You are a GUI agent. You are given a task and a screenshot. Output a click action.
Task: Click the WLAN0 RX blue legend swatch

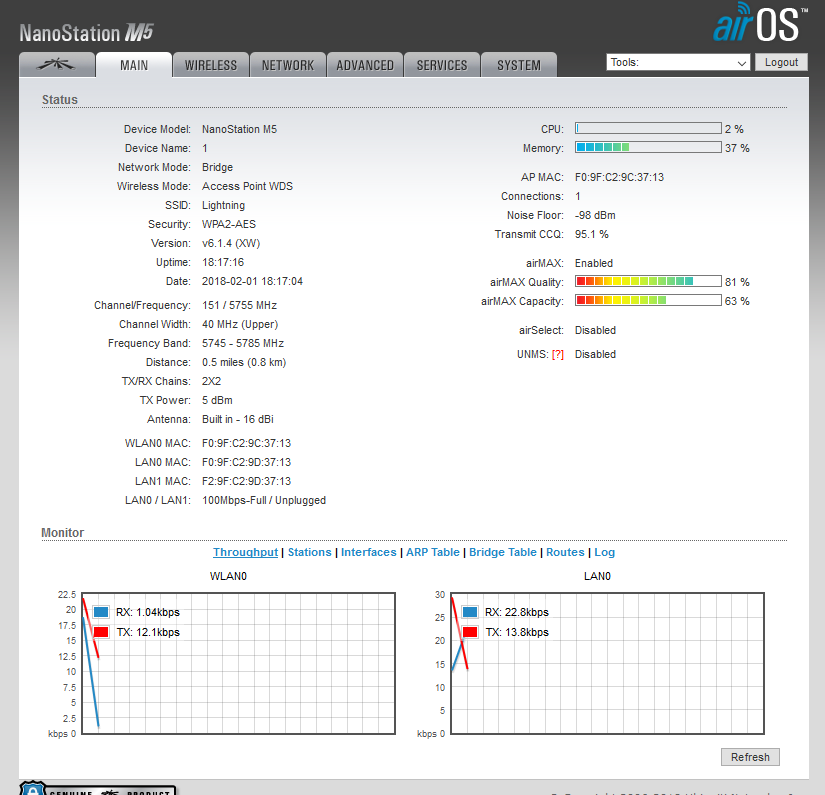[x=101, y=612]
